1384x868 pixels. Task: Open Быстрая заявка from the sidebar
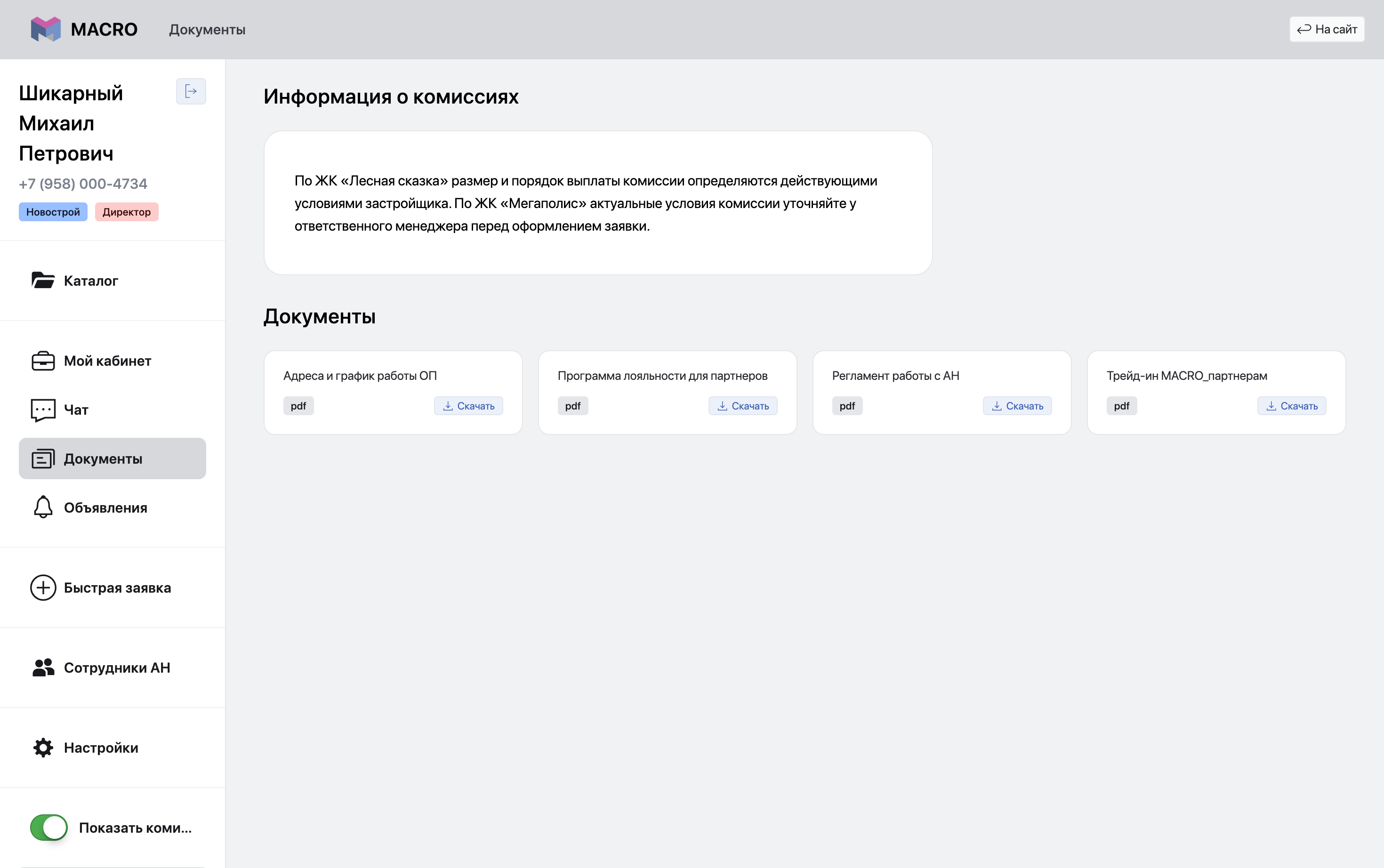tap(113, 588)
